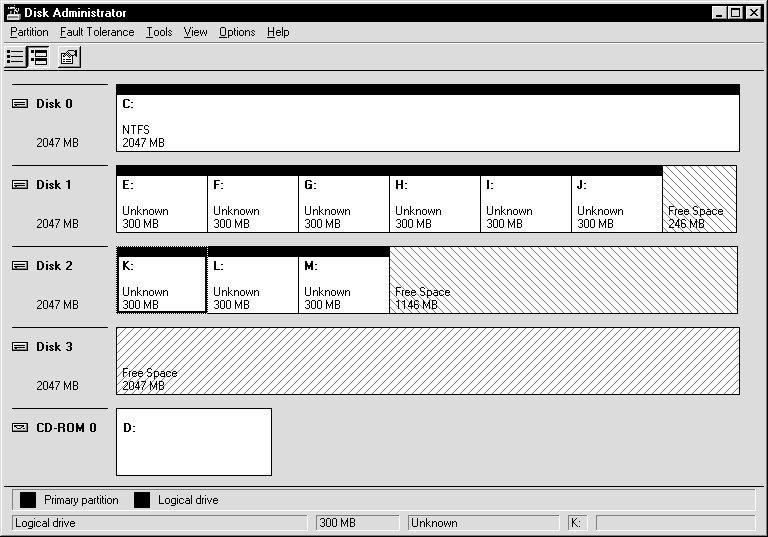
Task: Minimize the Disk Administrator window
Action: (x=719, y=12)
